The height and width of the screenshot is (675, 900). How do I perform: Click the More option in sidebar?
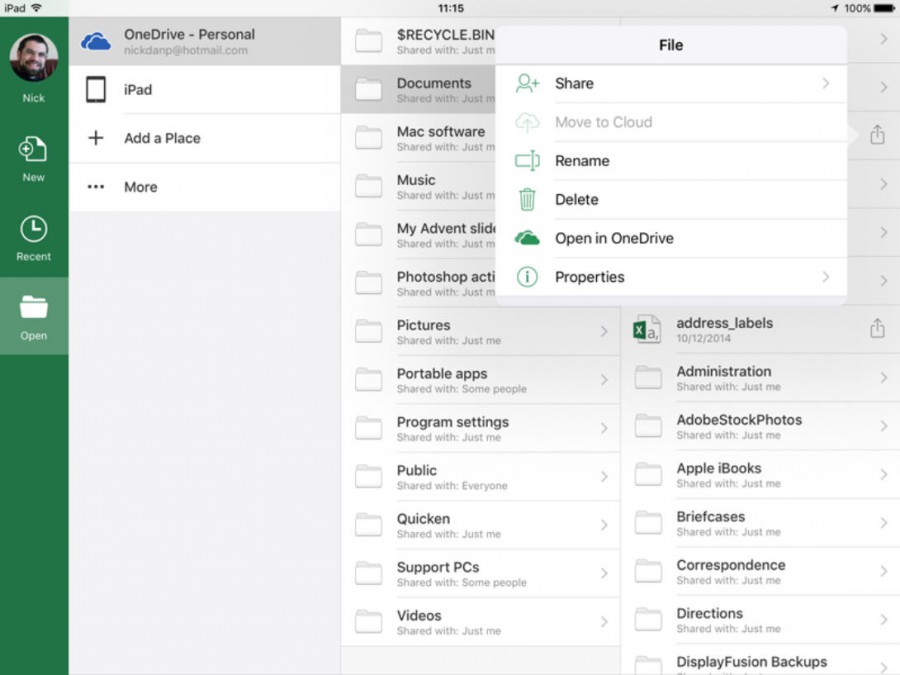pyautogui.click(x=140, y=187)
